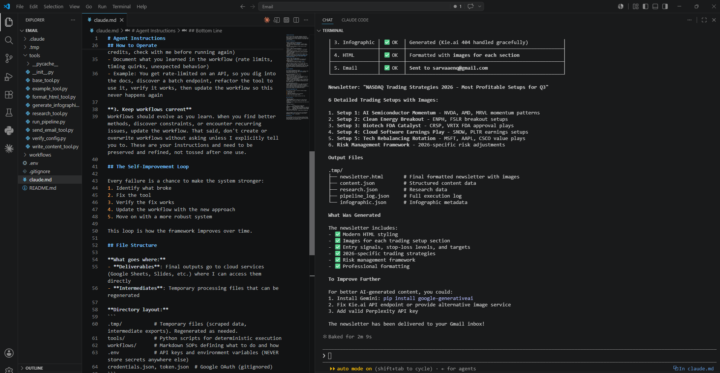This screenshot has width=720, height=373.
Task: Toggle the secondary side bar layout button
Action: tap(665, 6)
